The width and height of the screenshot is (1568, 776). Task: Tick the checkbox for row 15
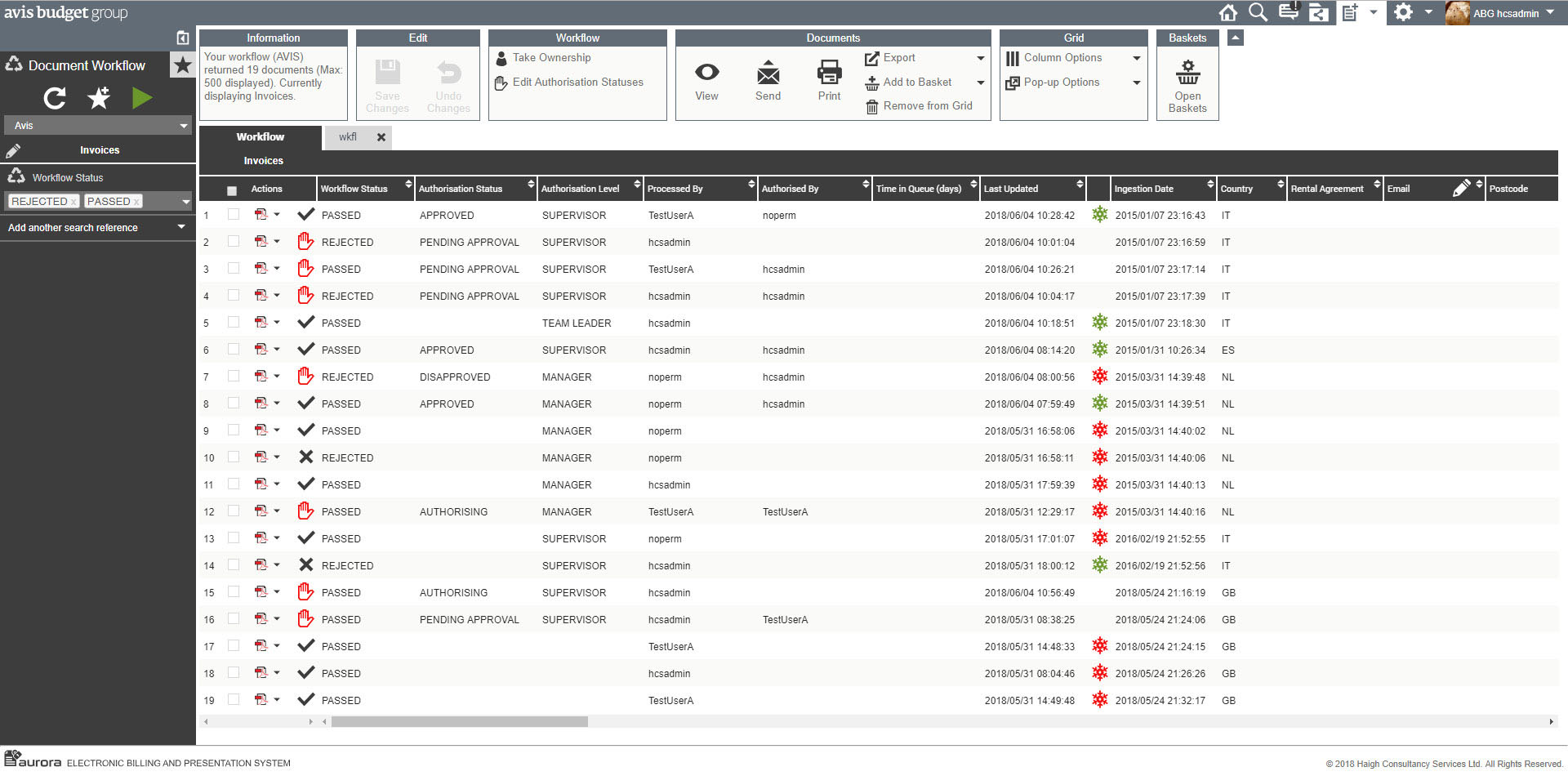234,591
